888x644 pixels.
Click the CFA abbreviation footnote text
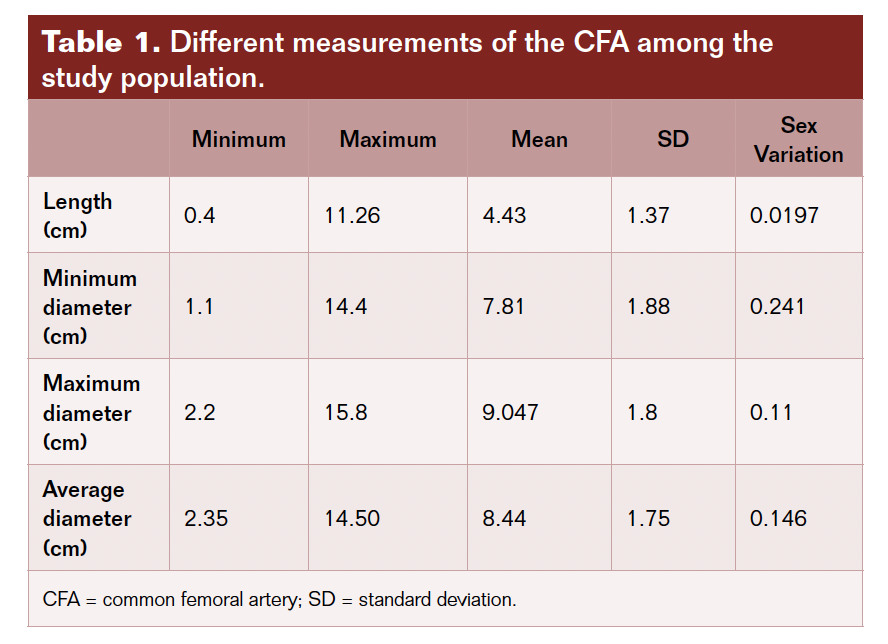pyautogui.click(x=279, y=600)
